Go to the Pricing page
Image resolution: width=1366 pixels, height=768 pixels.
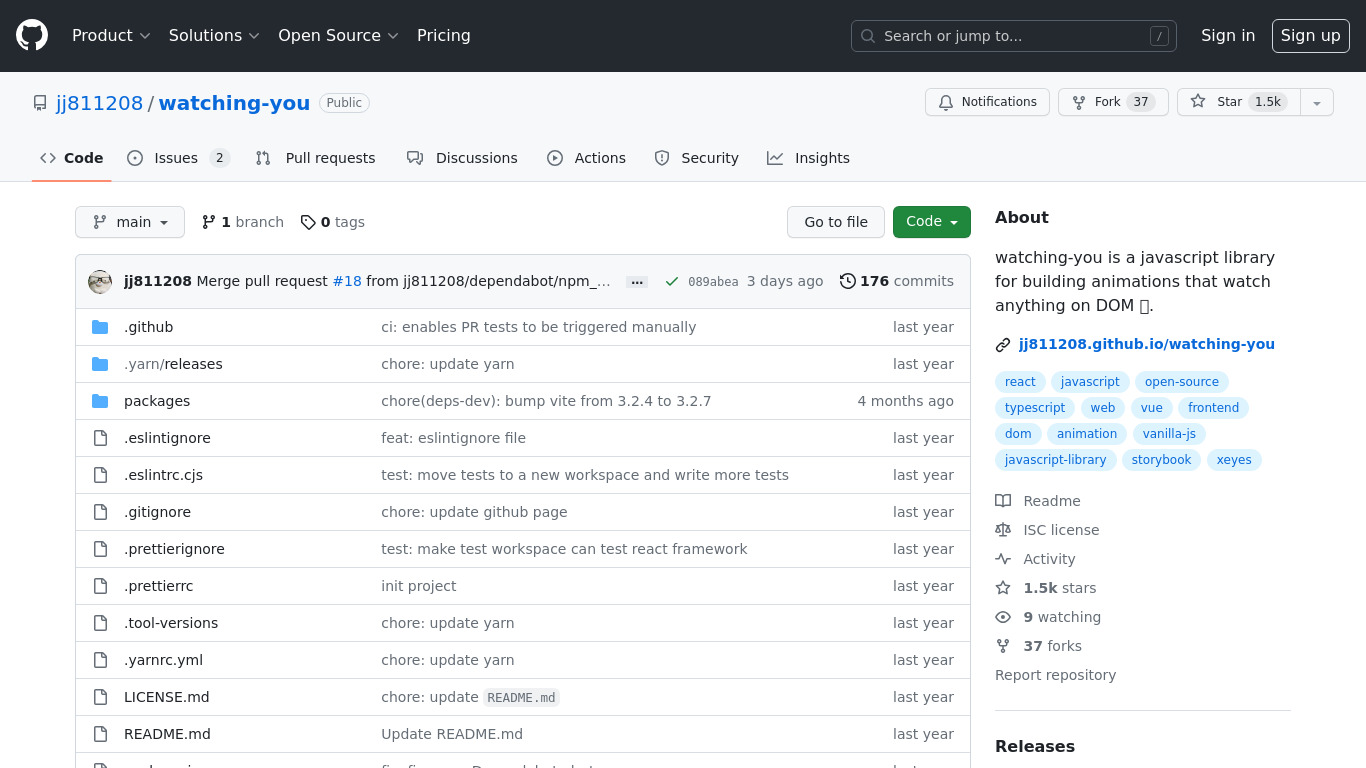443,35
